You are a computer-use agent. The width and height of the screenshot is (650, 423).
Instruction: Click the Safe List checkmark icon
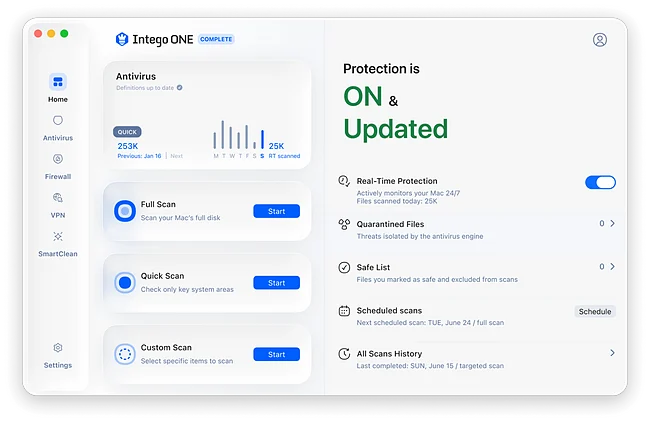[344, 267]
